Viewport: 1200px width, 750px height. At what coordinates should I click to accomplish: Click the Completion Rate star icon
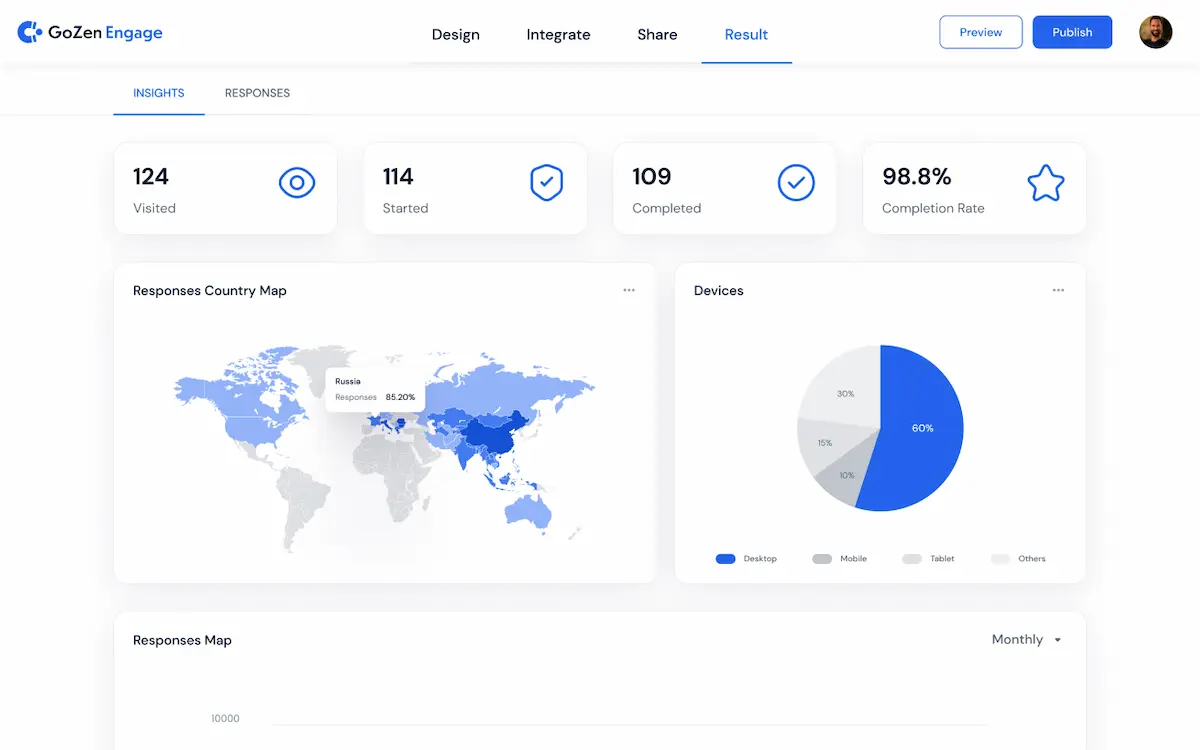1046,183
